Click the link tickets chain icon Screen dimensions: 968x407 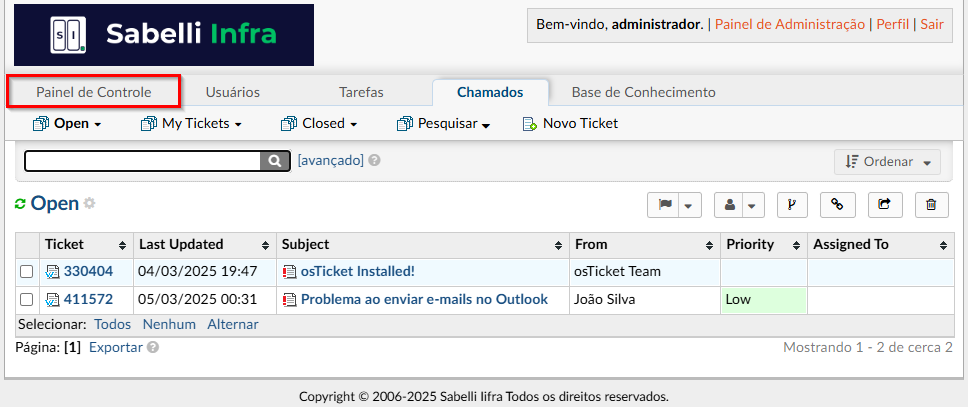click(837, 205)
